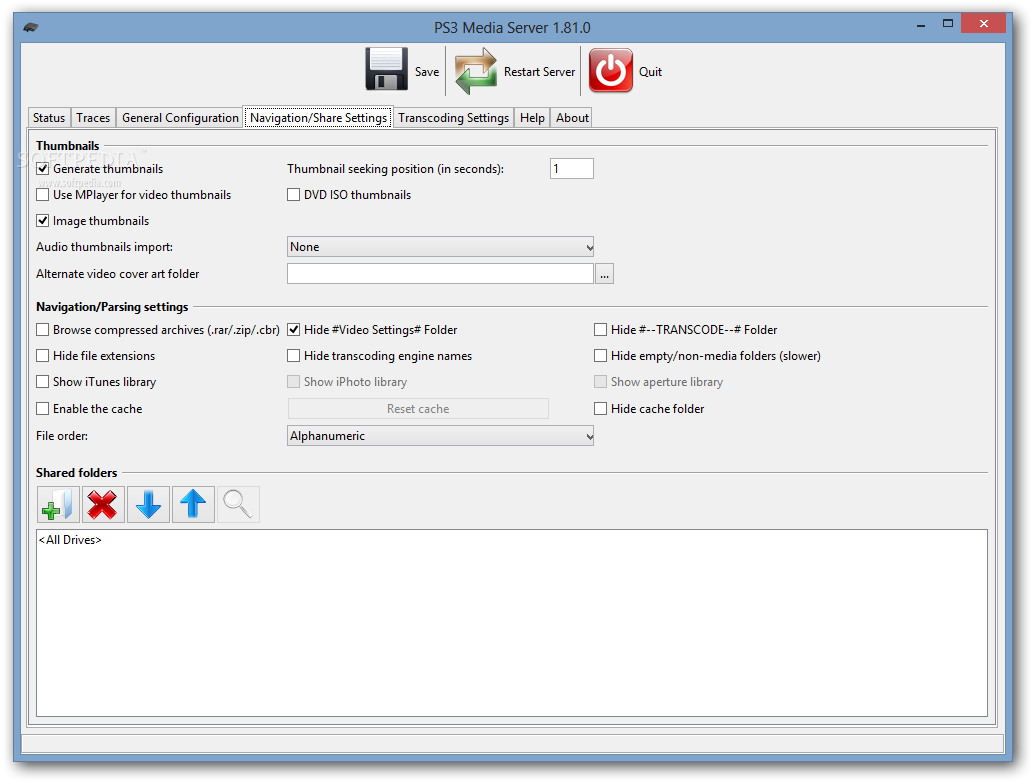The height and width of the screenshot is (782, 1033).
Task: Uncheck Generate thumbnails
Action: click(43, 169)
